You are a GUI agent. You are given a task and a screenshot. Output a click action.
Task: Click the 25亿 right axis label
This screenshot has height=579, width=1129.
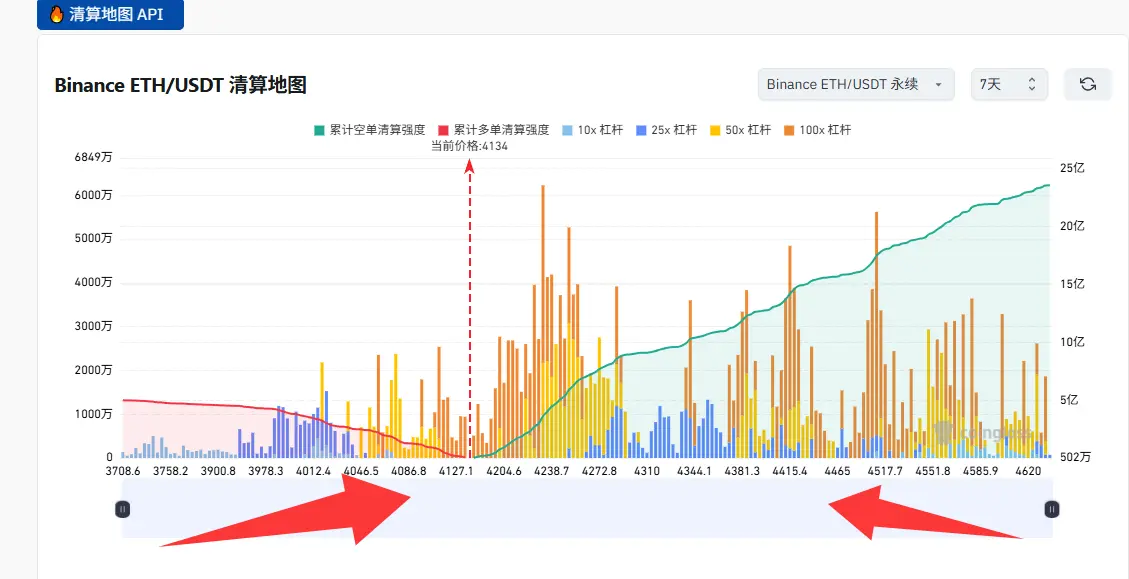click(x=1072, y=168)
